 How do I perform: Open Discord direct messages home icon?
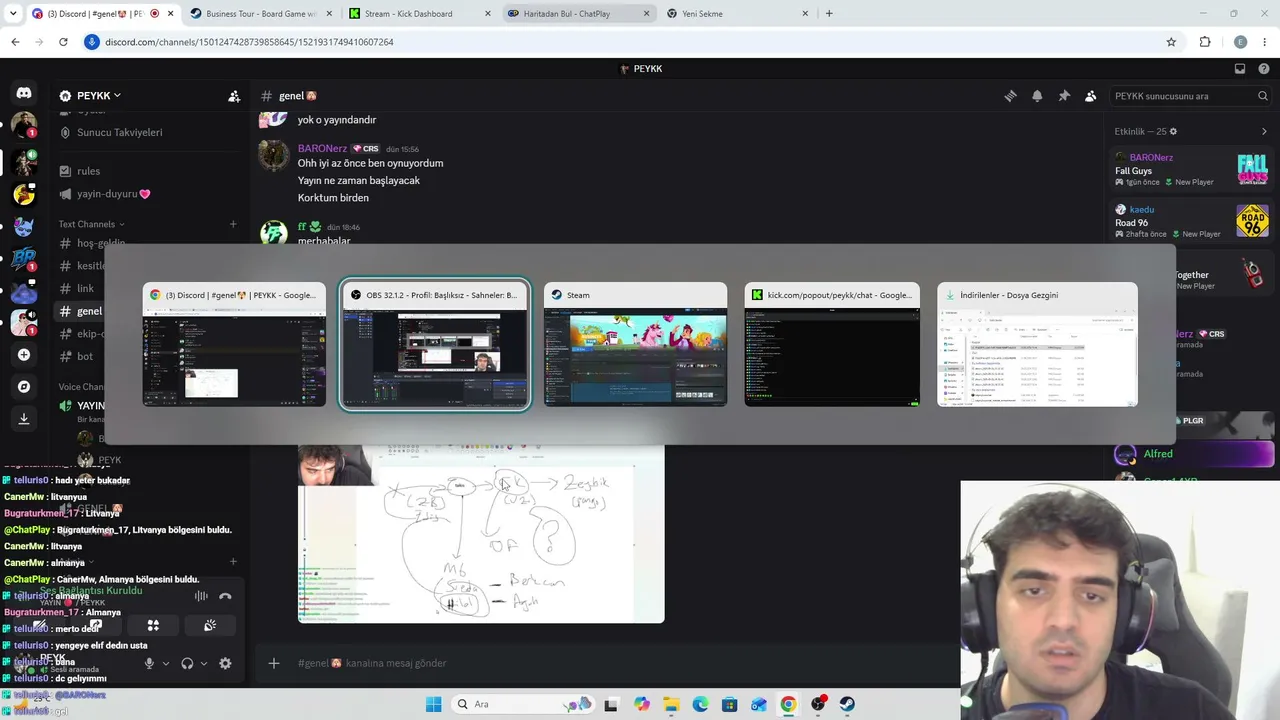[24, 93]
